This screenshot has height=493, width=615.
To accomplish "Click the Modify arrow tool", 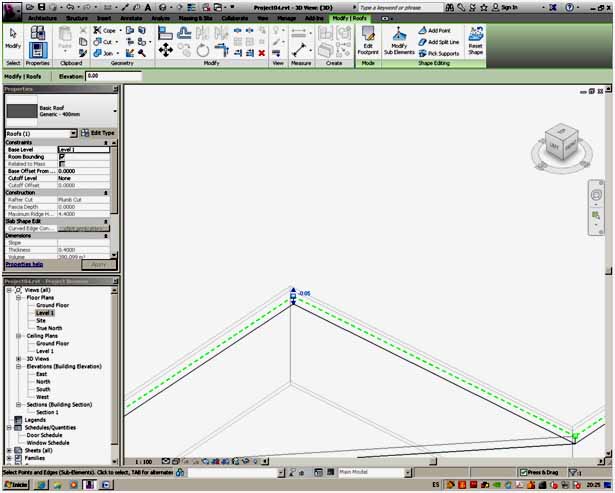I will point(13,37).
